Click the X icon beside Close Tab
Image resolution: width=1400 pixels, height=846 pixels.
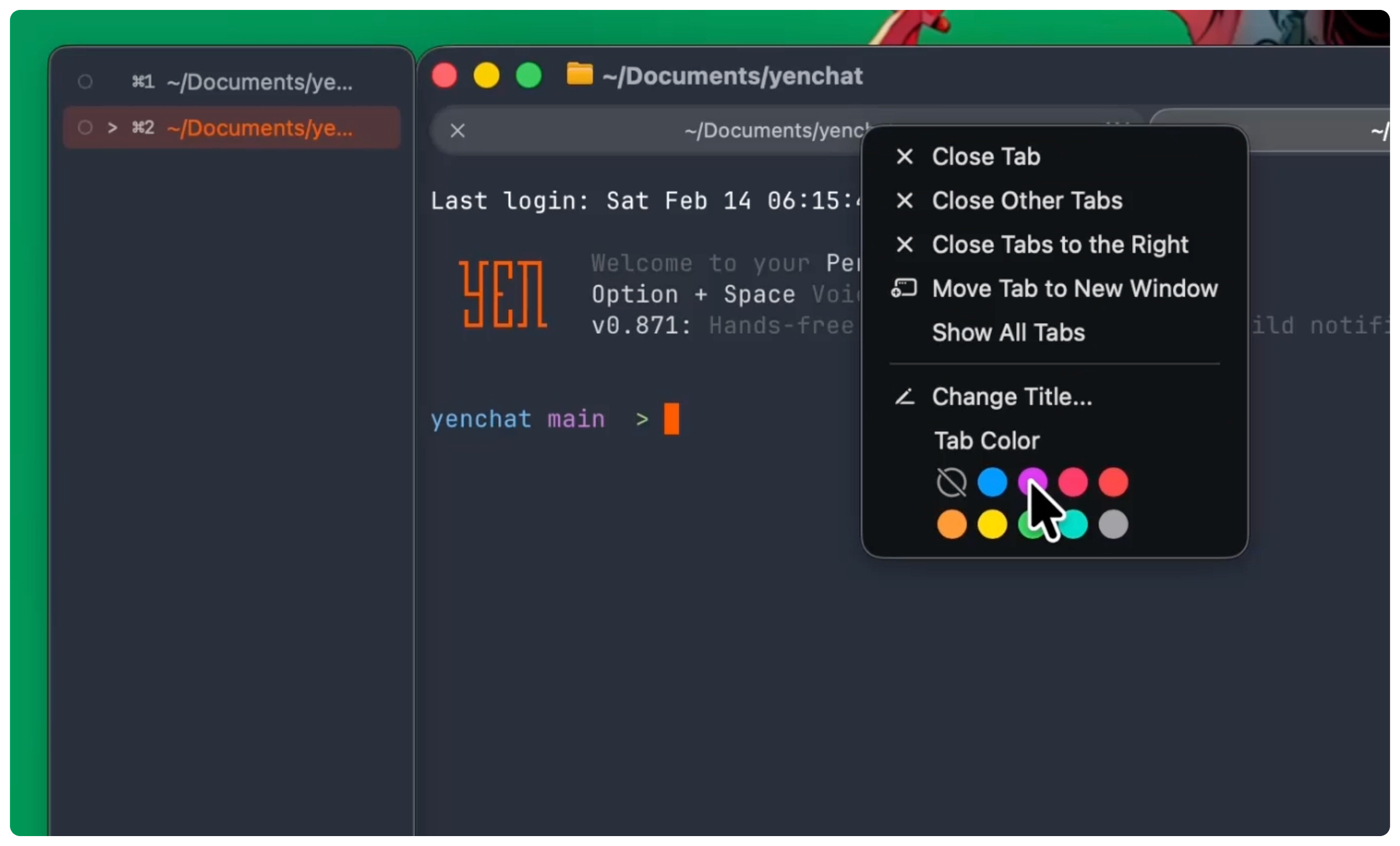pos(904,156)
